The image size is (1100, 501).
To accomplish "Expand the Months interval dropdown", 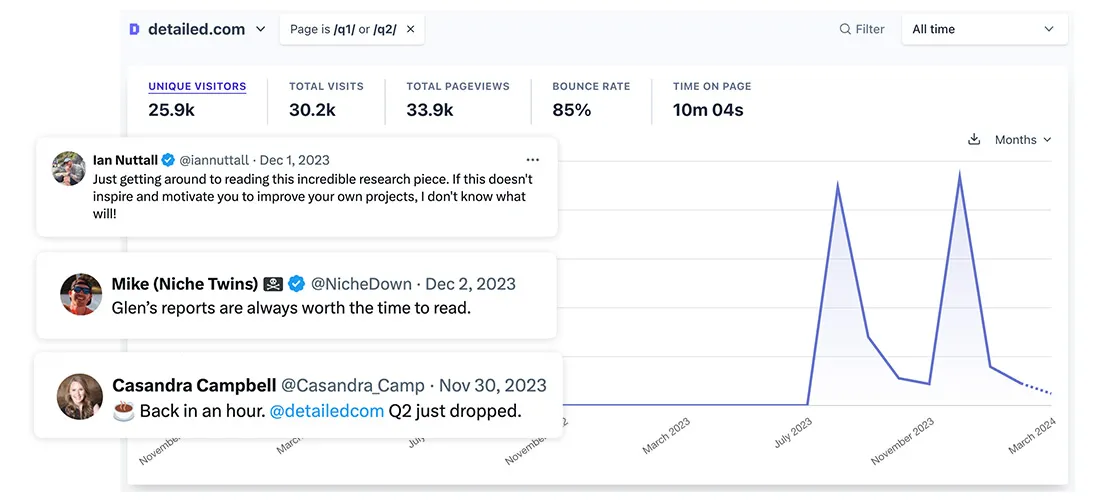I will [1022, 140].
